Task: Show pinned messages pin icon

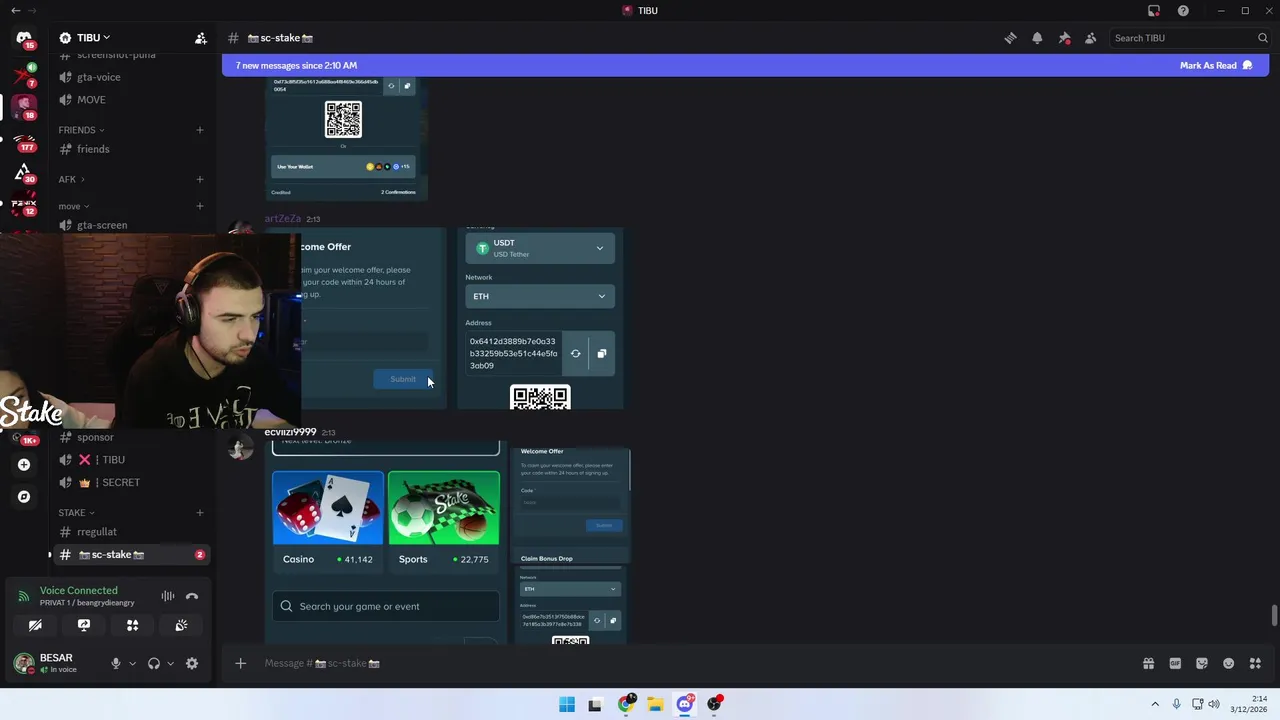Action: pos(1064,38)
